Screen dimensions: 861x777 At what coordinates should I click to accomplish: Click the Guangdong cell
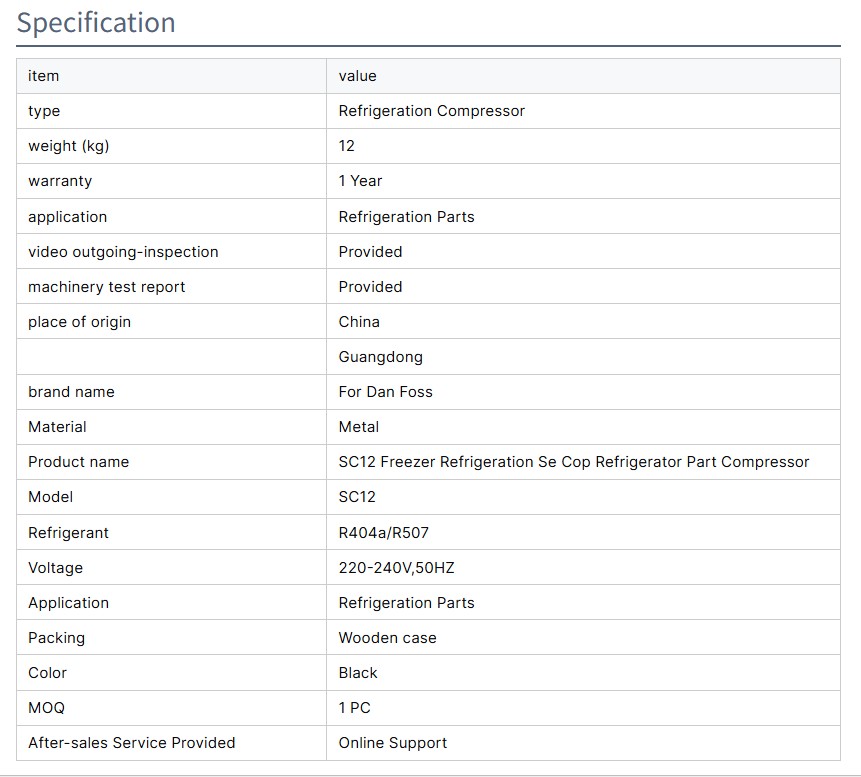click(x=380, y=357)
